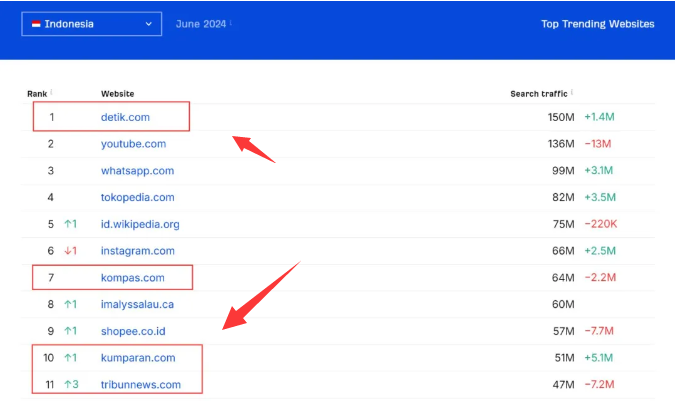The image size is (676, 408).
Task: Click the 99M traffic value for whatsapp.com
Action: point(563,170)
